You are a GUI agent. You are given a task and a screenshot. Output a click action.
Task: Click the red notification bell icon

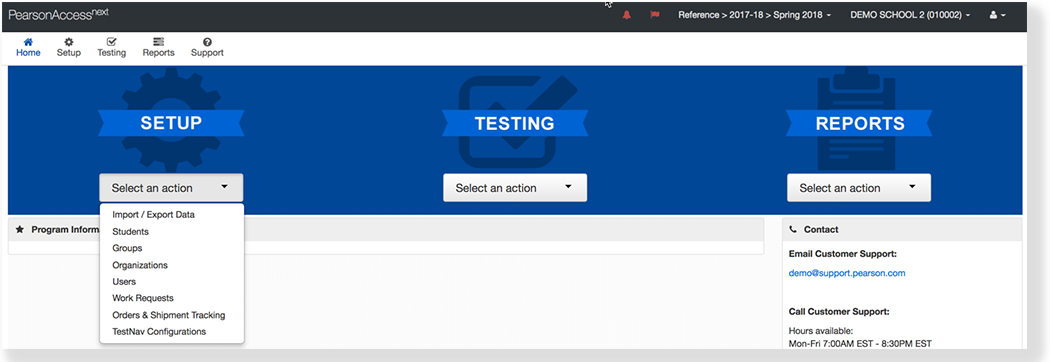point(627,15)
